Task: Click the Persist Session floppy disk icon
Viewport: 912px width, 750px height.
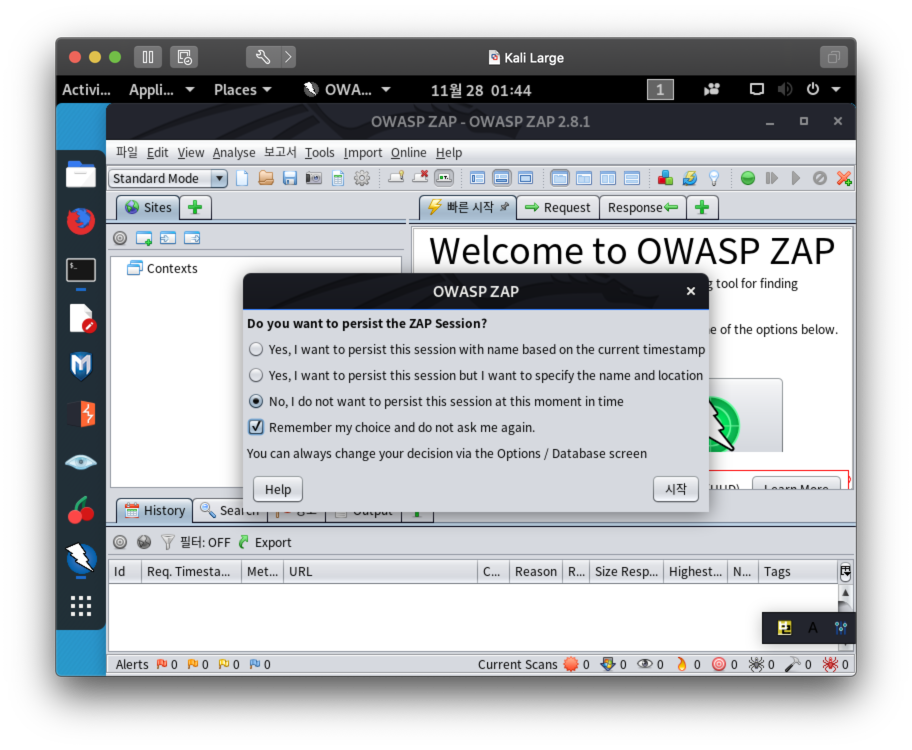Action: click(290, 178)
